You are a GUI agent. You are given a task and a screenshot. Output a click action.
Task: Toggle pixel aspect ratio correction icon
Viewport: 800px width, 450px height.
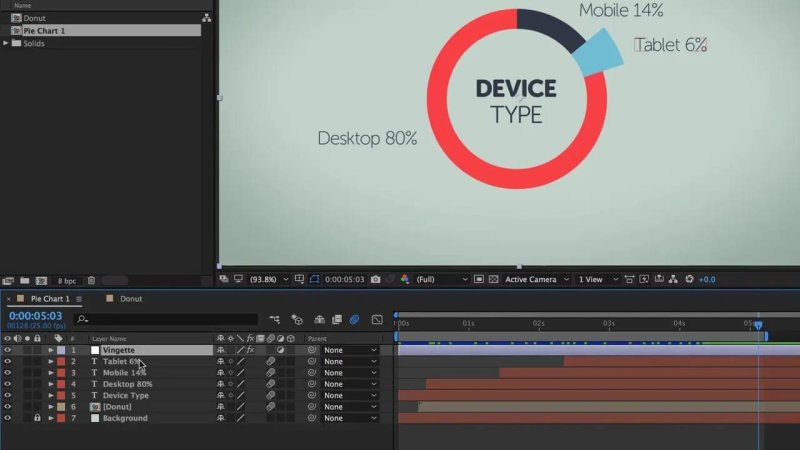pos(630,279)
